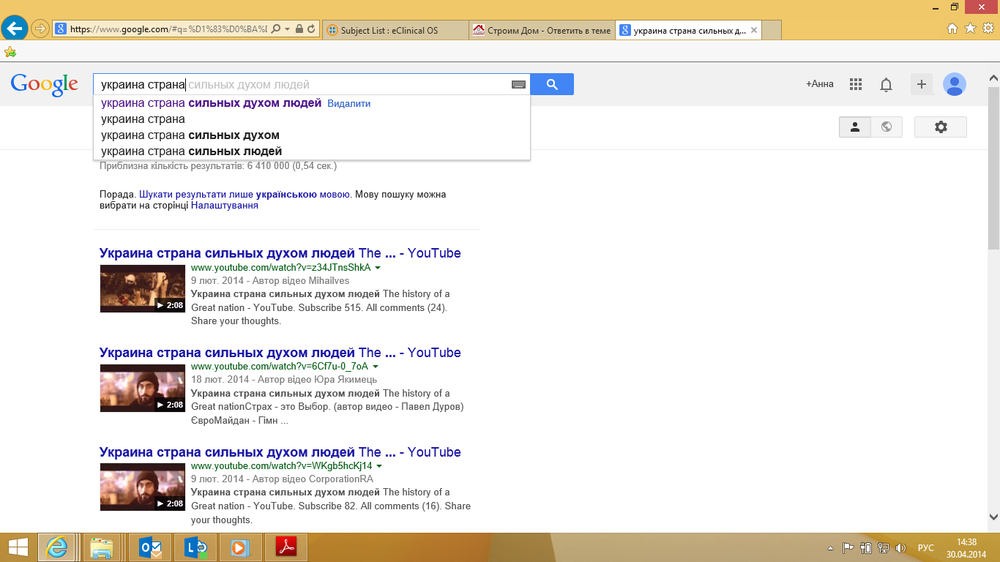Expand dropdown arrow beside WKgb5hcKj14 URL

point(379,466)
